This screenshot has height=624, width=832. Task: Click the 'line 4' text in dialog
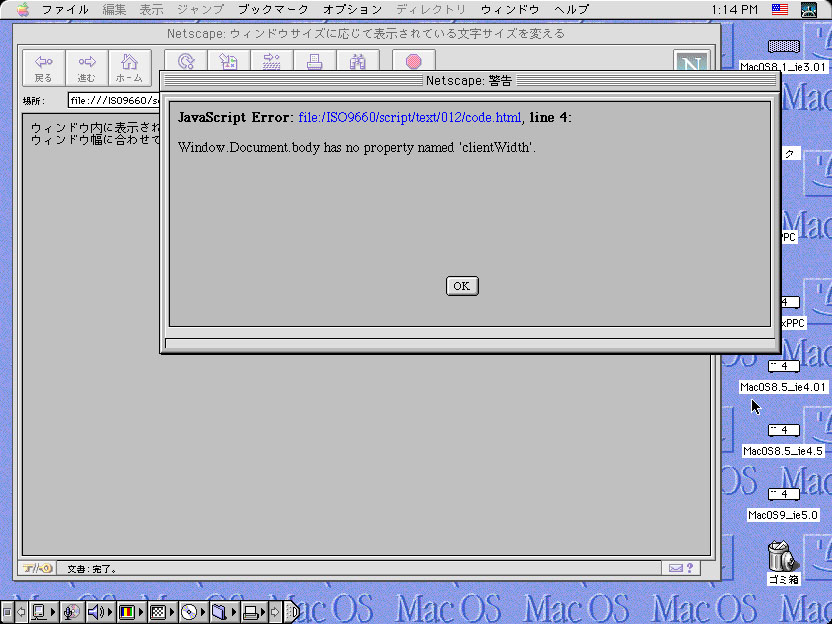(549, 117)
